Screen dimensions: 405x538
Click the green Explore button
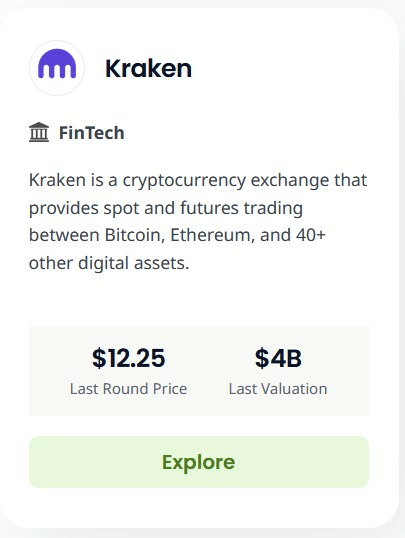(199, 462)
